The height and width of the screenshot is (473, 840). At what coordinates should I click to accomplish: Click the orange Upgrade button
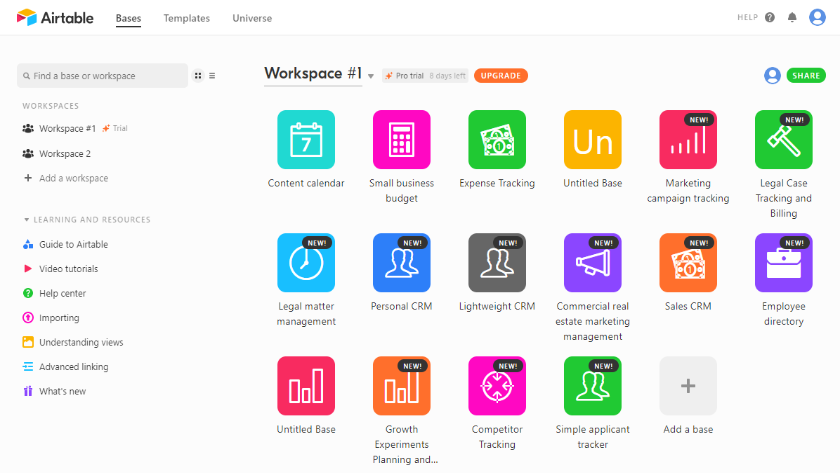(x=500, y=76)
